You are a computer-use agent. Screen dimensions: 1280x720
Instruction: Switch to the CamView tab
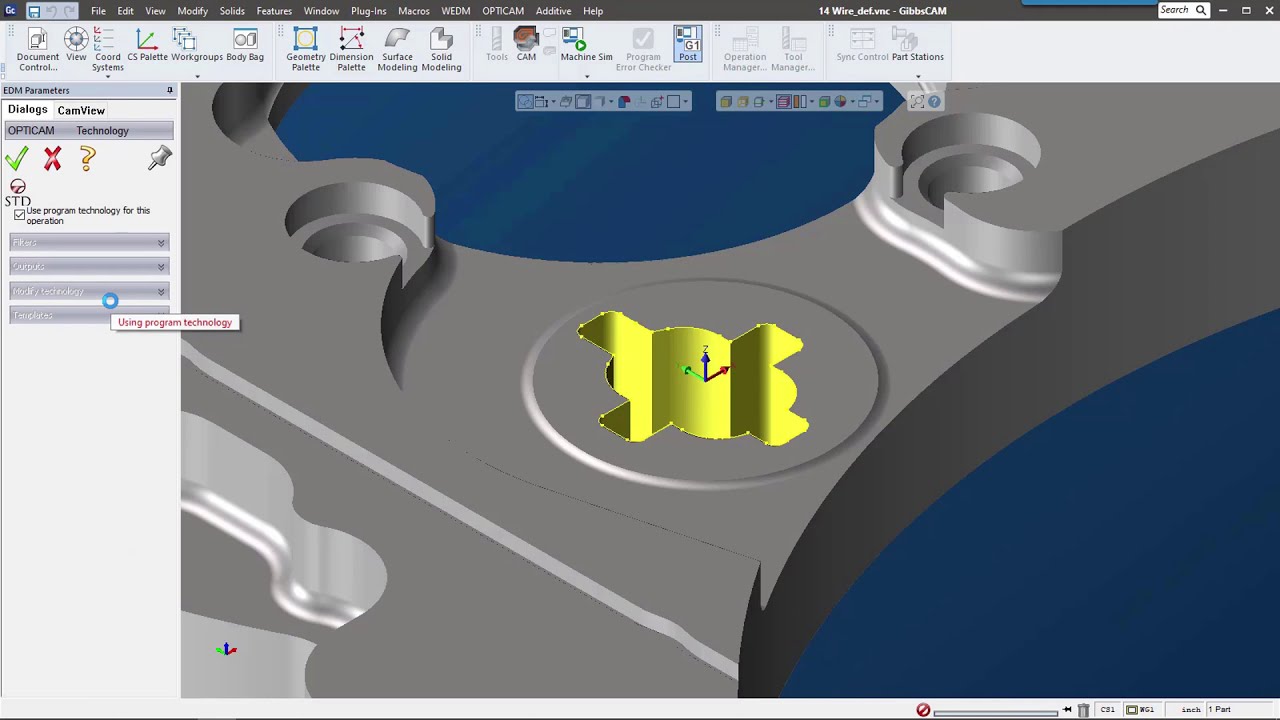coord(81,110)
